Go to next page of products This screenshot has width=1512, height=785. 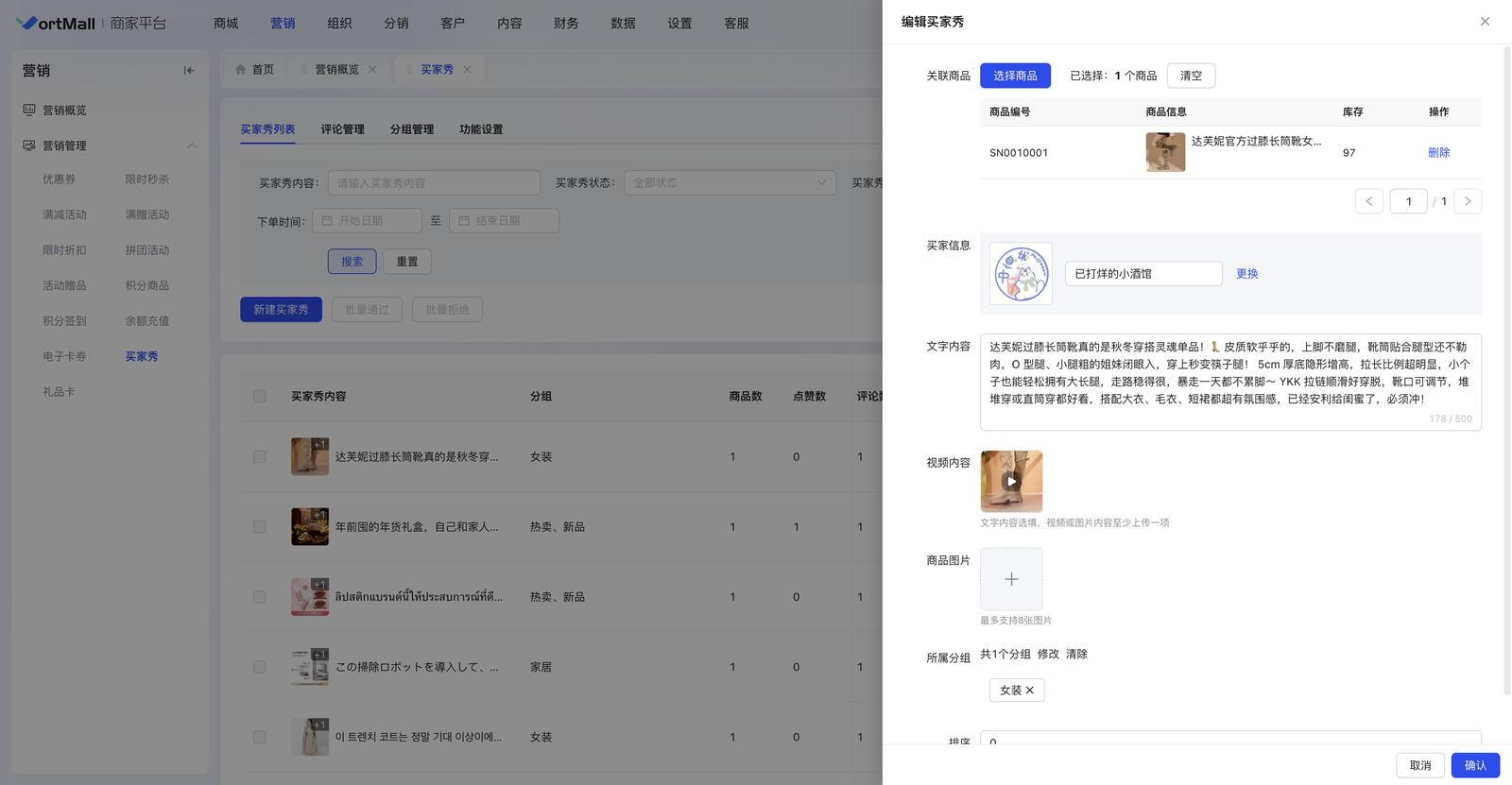1468,201
